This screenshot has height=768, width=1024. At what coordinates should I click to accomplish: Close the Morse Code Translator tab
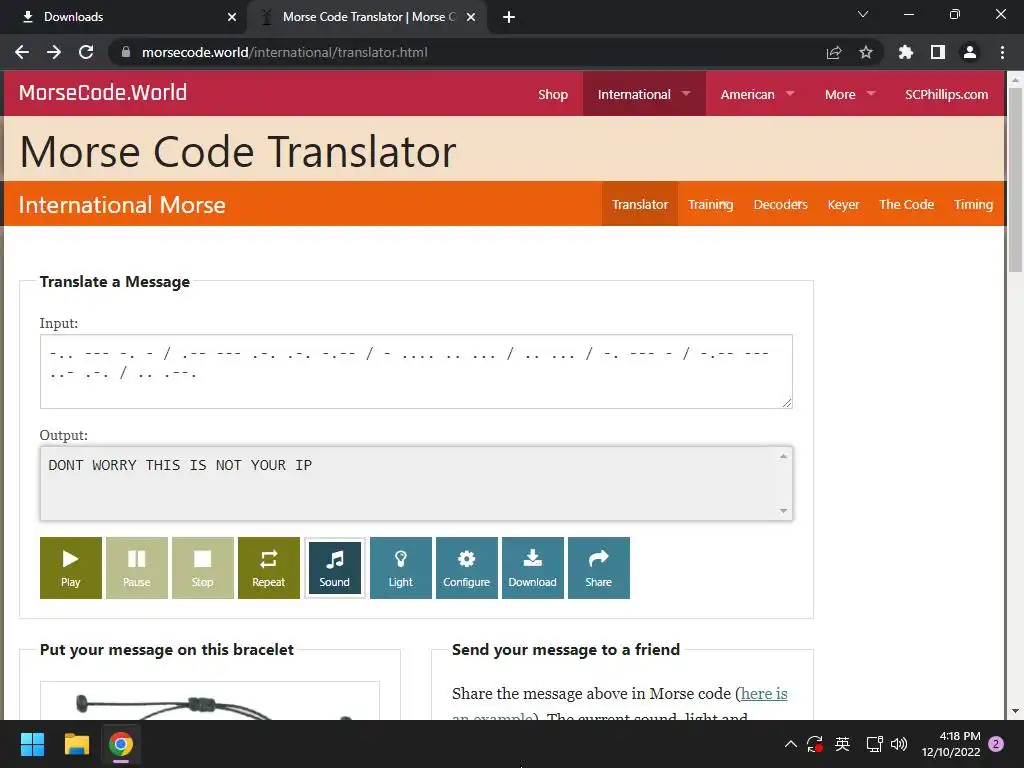click(471, 17)
